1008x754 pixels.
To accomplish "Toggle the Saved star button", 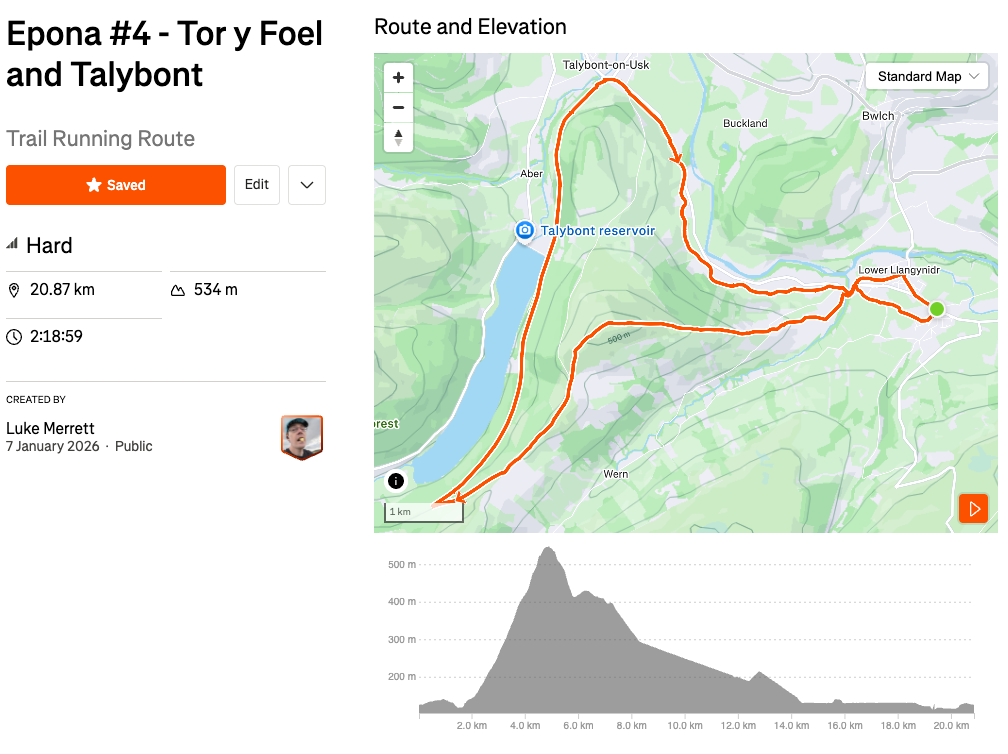I will tap(116, 185).
